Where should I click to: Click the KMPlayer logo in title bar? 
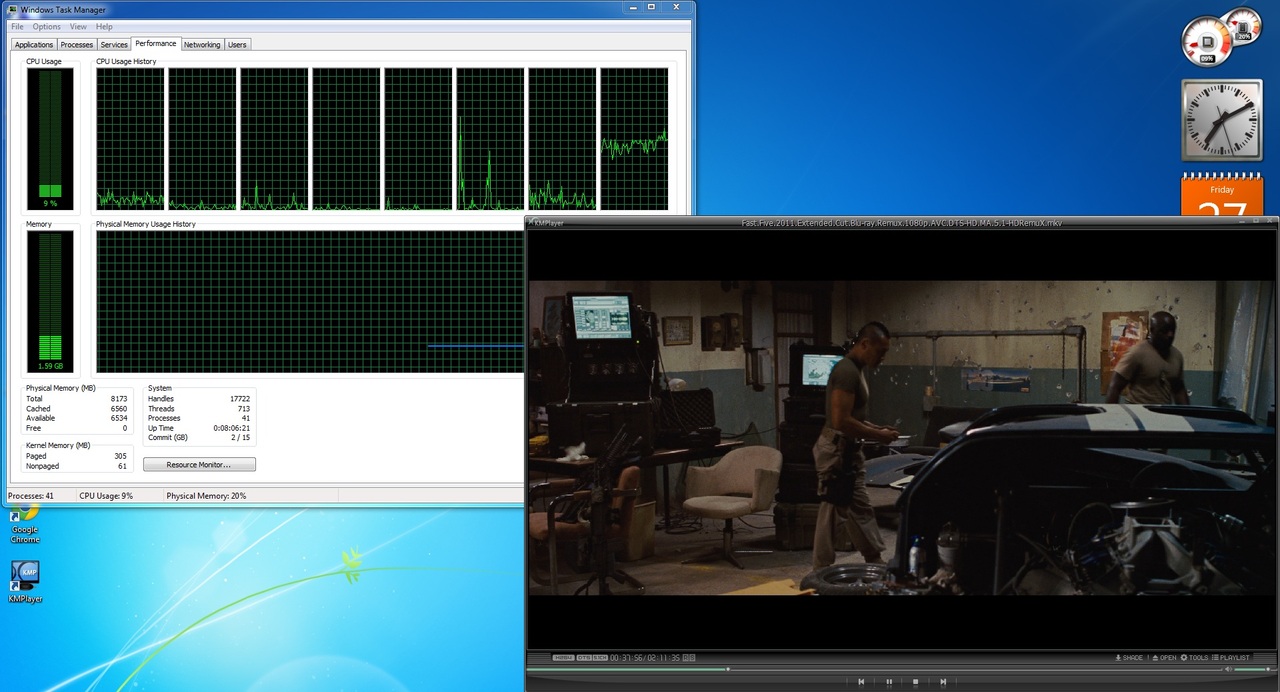point(546,223)
